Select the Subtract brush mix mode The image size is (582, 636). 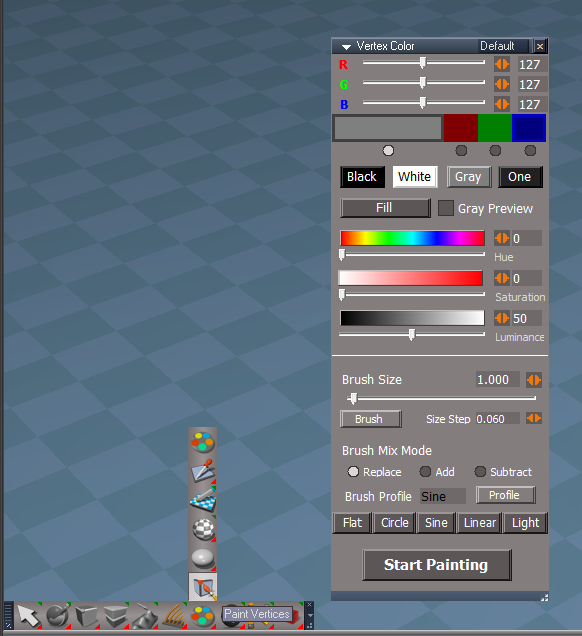pos(480,472)
